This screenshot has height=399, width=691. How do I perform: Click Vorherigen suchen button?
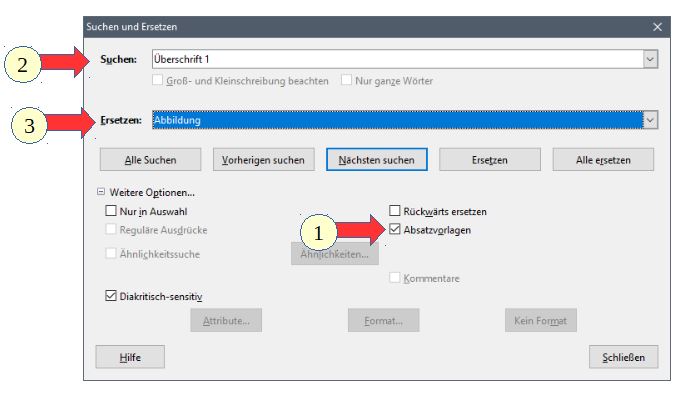(264, 160)
